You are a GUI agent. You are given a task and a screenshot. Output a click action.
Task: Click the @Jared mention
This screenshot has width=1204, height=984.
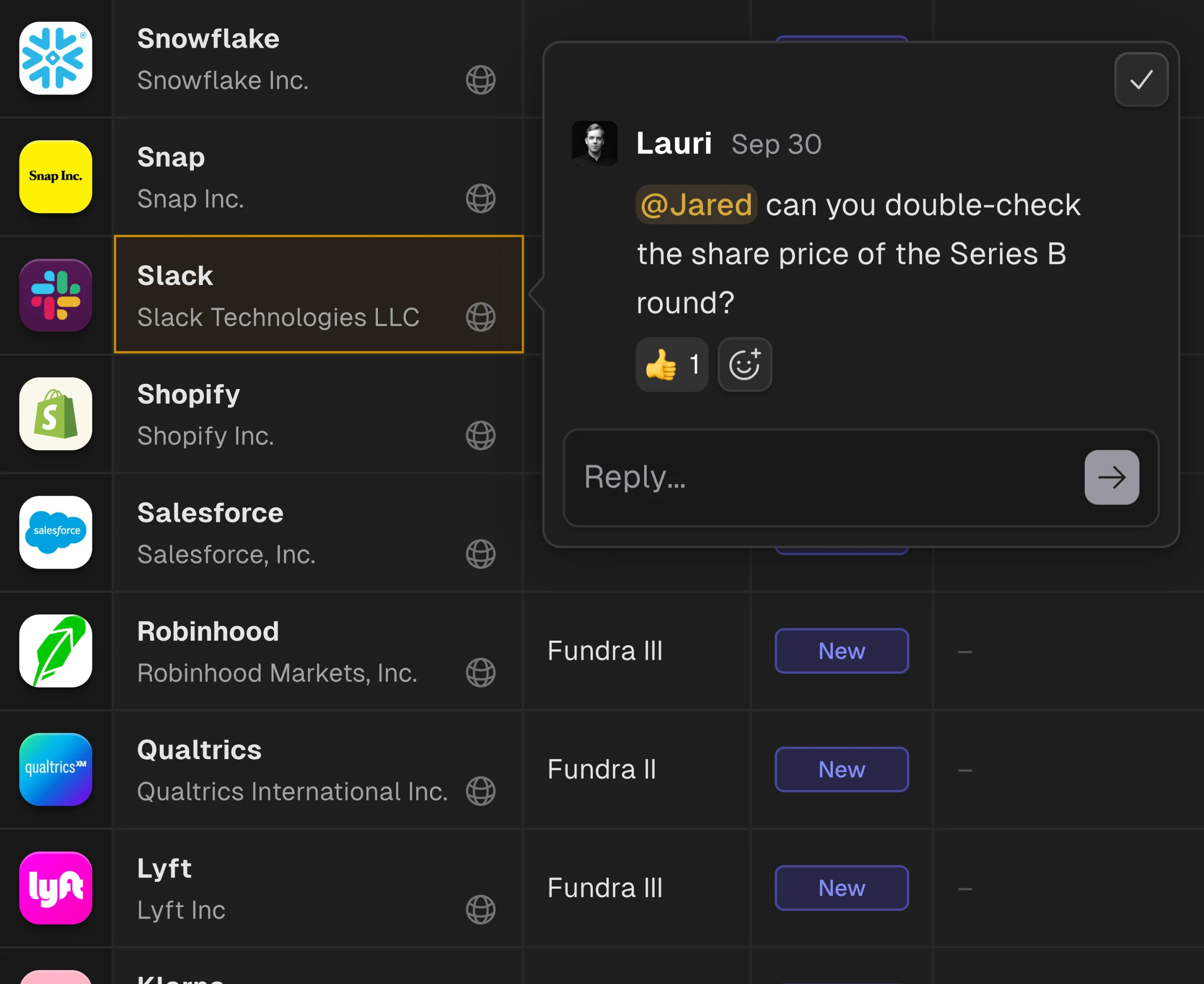coord(696,205)
